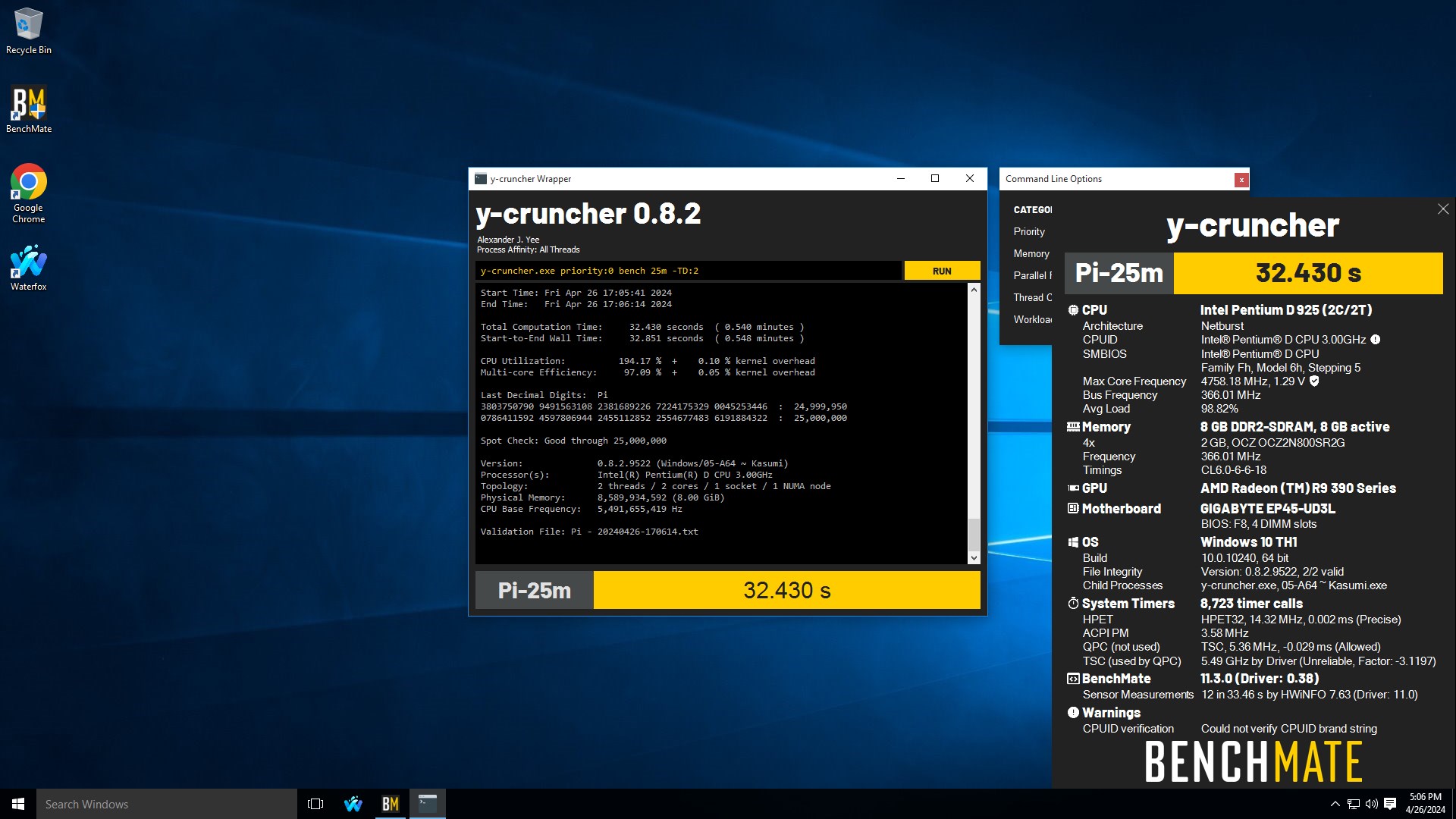Click the y-cruncher Wrapper title bar icon
This screenshot has height=819, width=1456.
click(481, 179)
